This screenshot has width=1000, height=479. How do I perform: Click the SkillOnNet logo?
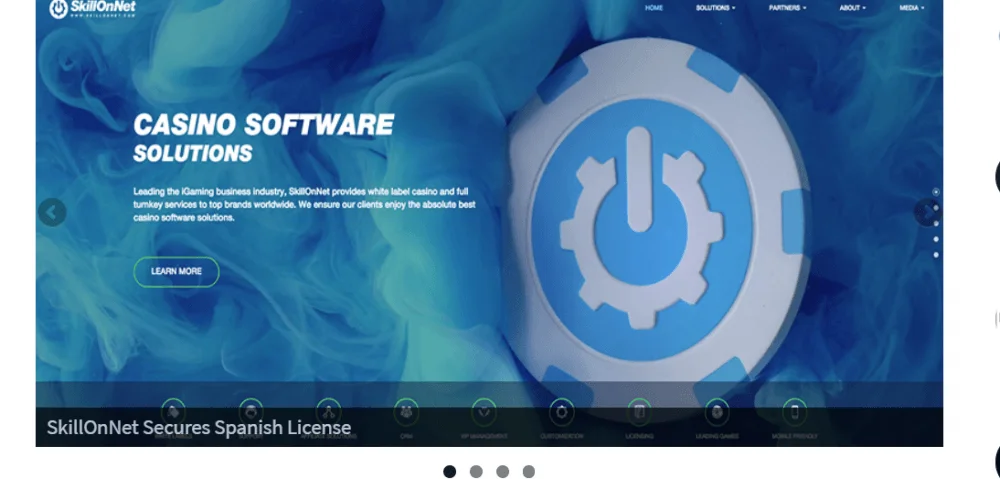click(x=92, y=8)
